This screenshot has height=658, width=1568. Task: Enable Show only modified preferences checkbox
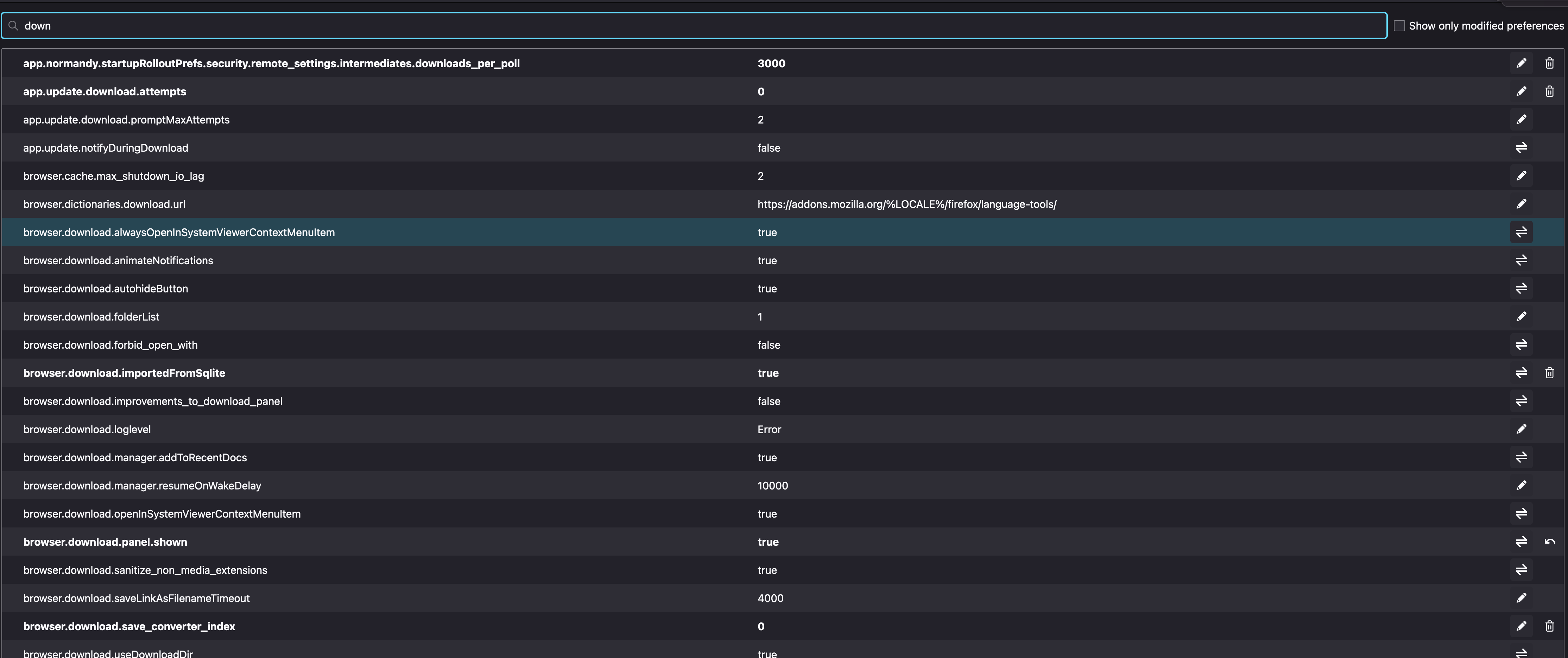pos(1399,26)
